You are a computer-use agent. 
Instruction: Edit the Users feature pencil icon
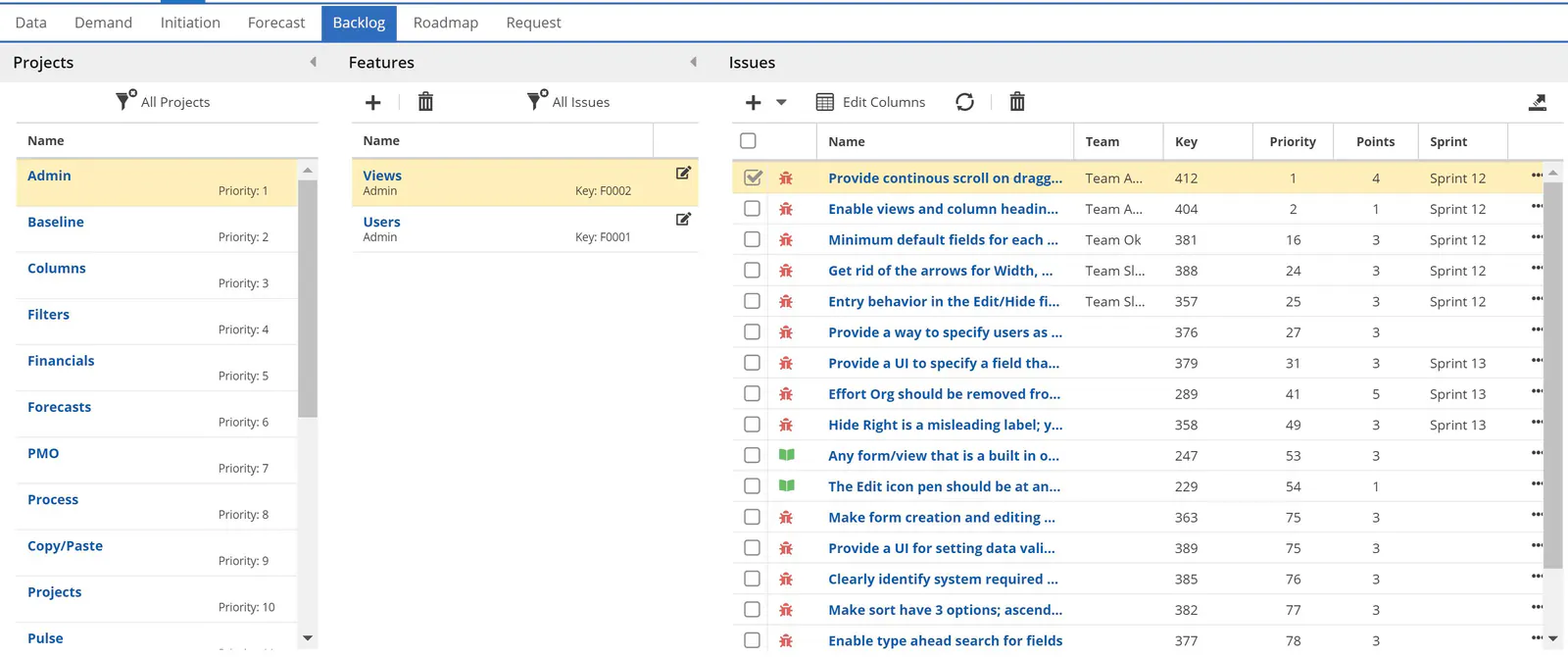(683, 219)
